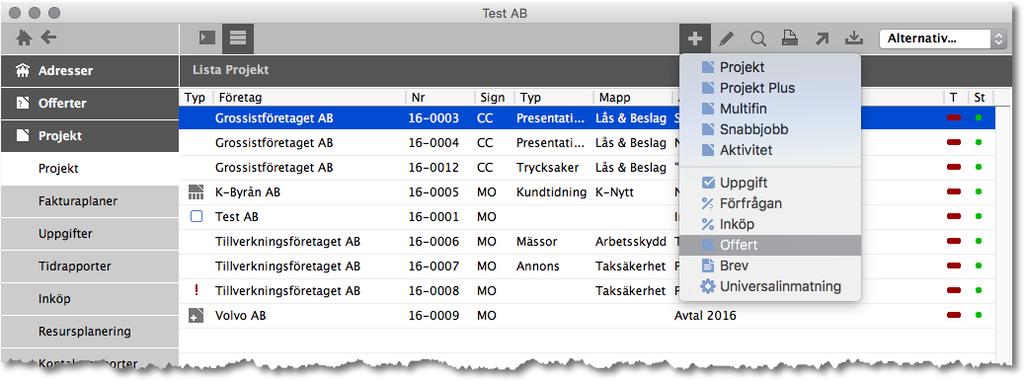Select project number 16-0001

coord(434,217)
